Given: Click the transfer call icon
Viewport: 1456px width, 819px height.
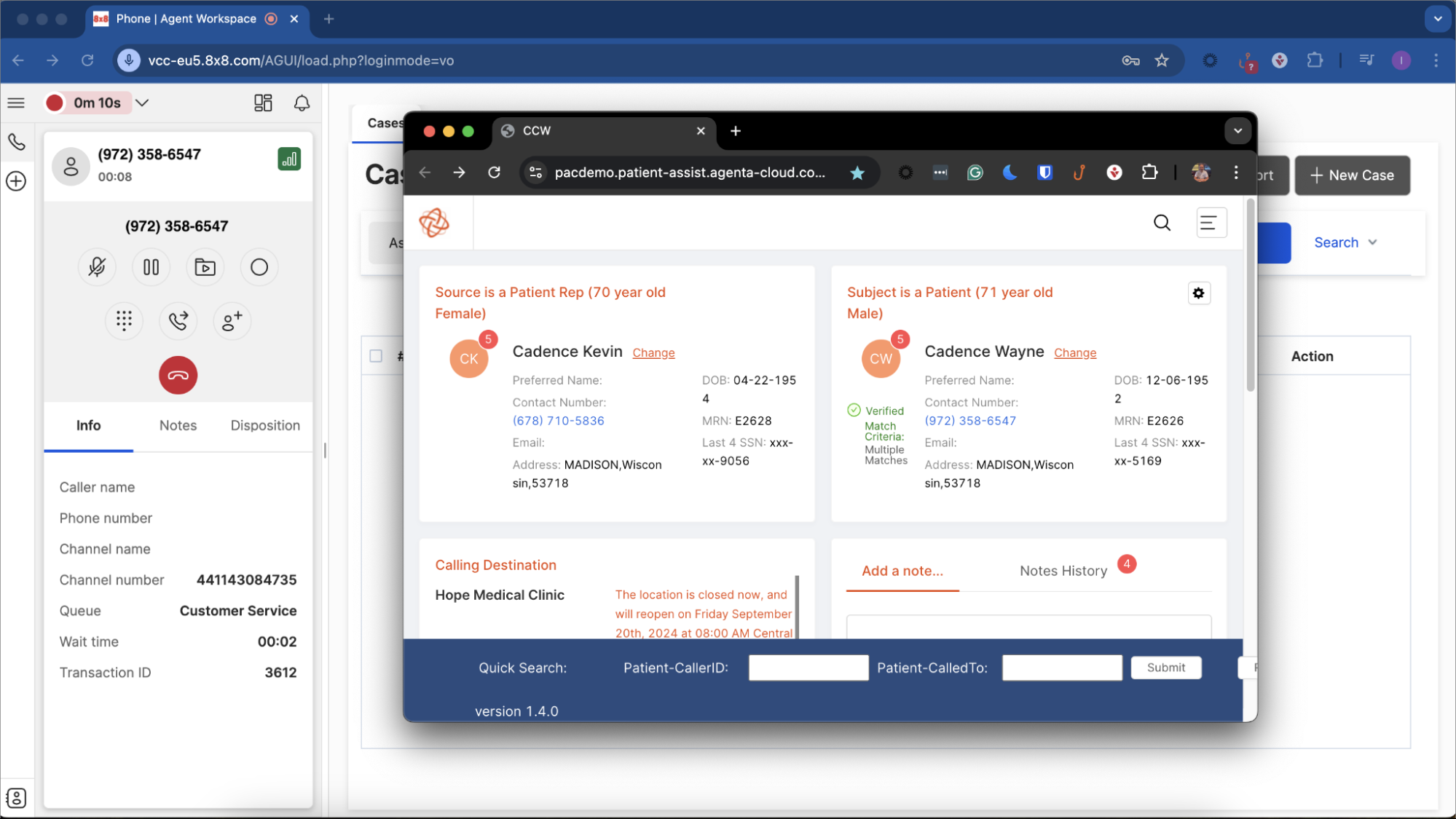Looking at the screenshot, I should 178,320.
